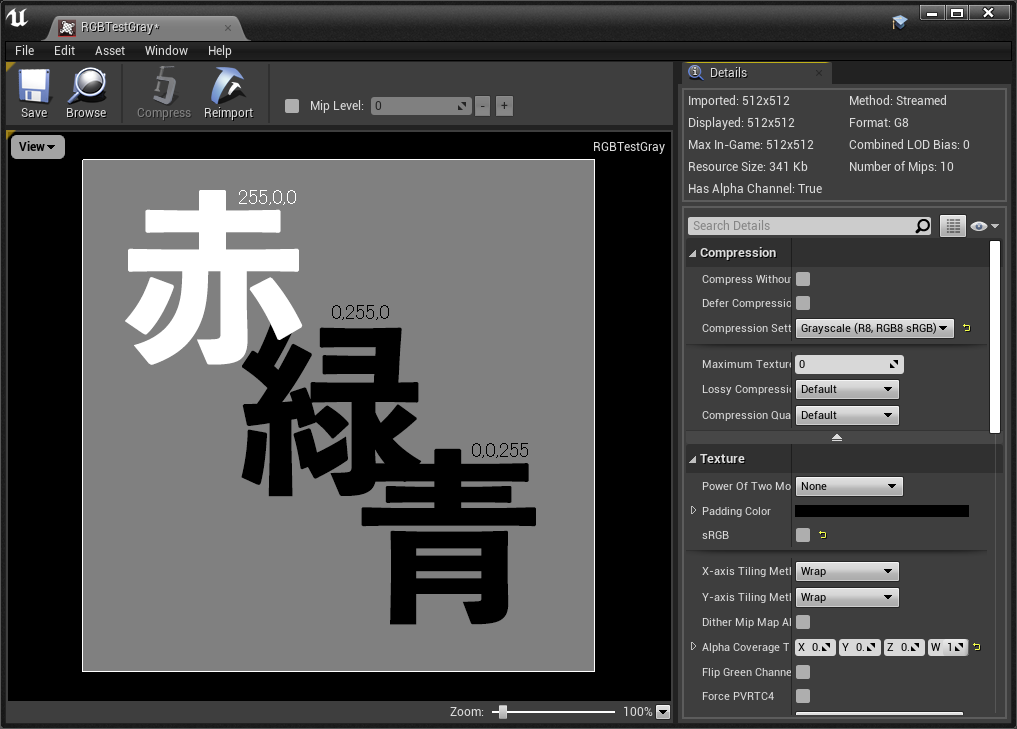Click the Save toolbar icon
Image resolution: width=1017 pixels, height=729 pixels.
(x=34, y=93)
